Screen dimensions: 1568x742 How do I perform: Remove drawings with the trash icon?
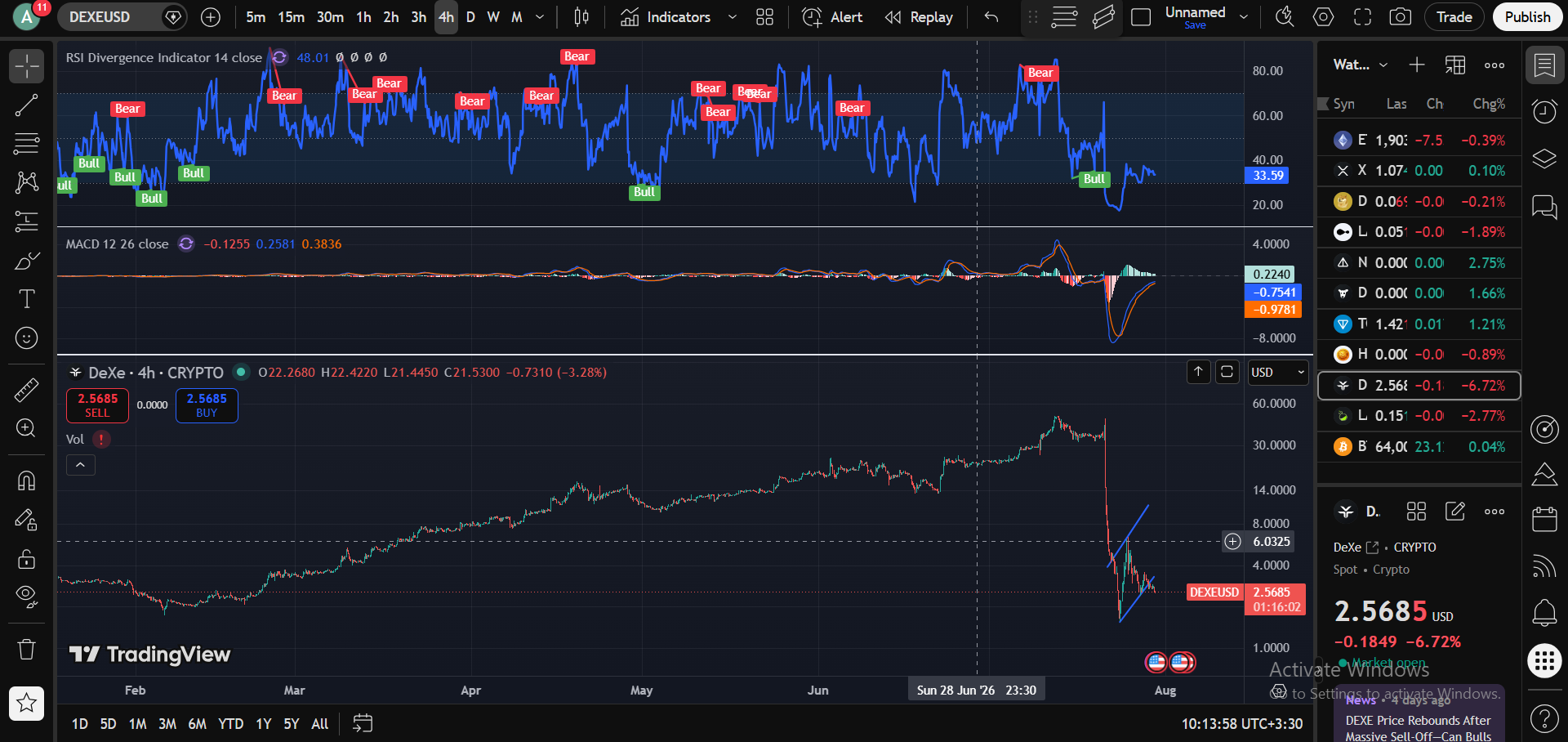tap(26, 650)
